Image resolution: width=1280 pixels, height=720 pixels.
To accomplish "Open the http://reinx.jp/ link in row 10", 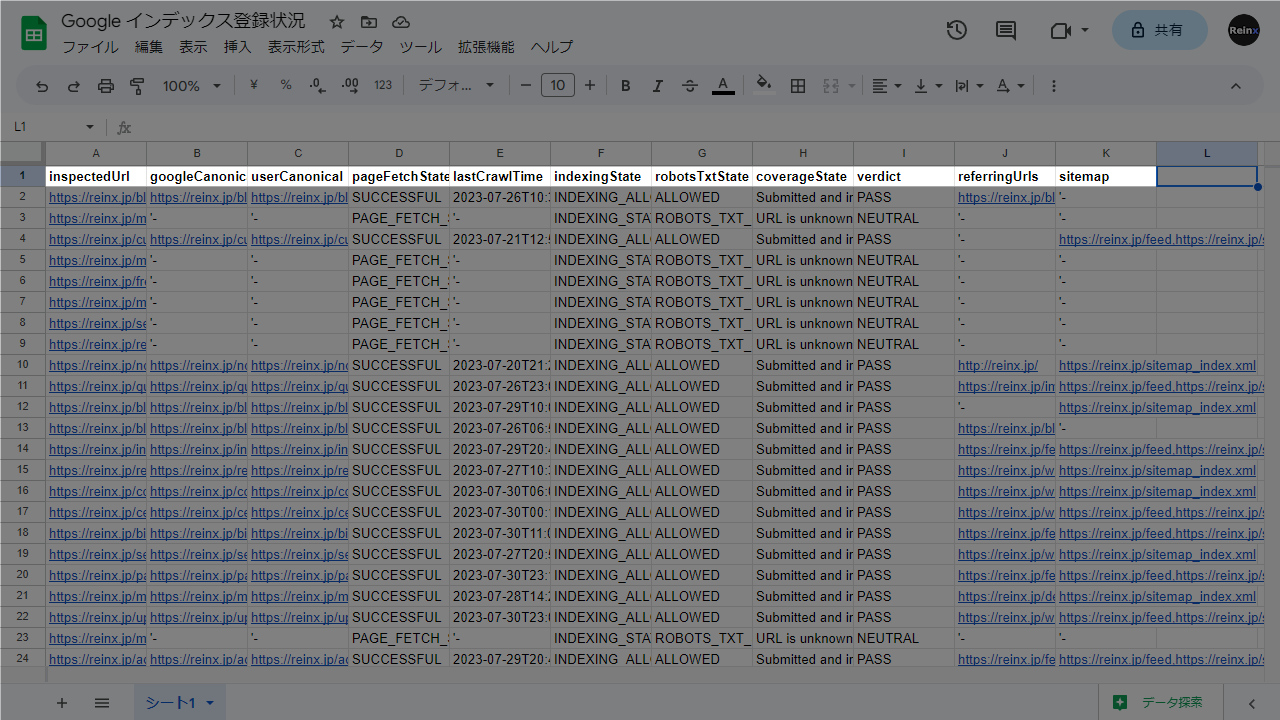I will 998,365.
